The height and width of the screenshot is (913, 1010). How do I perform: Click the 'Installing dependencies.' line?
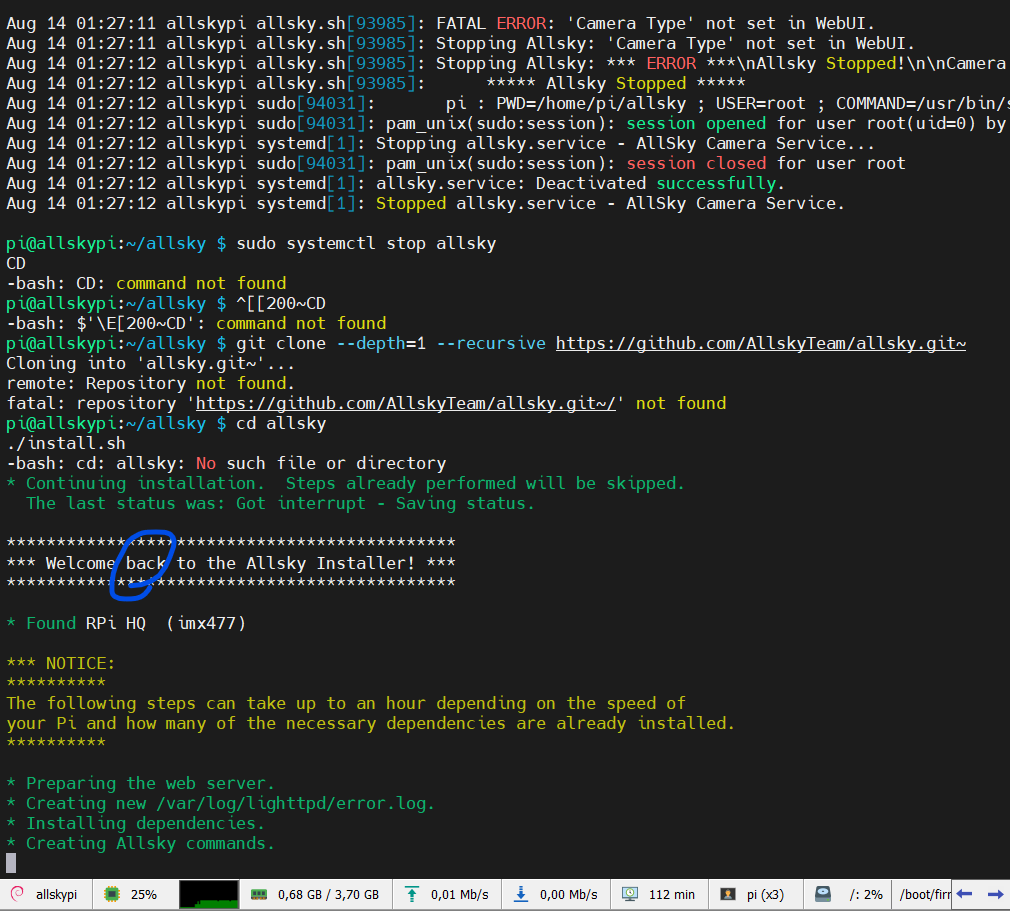[135, 823]
